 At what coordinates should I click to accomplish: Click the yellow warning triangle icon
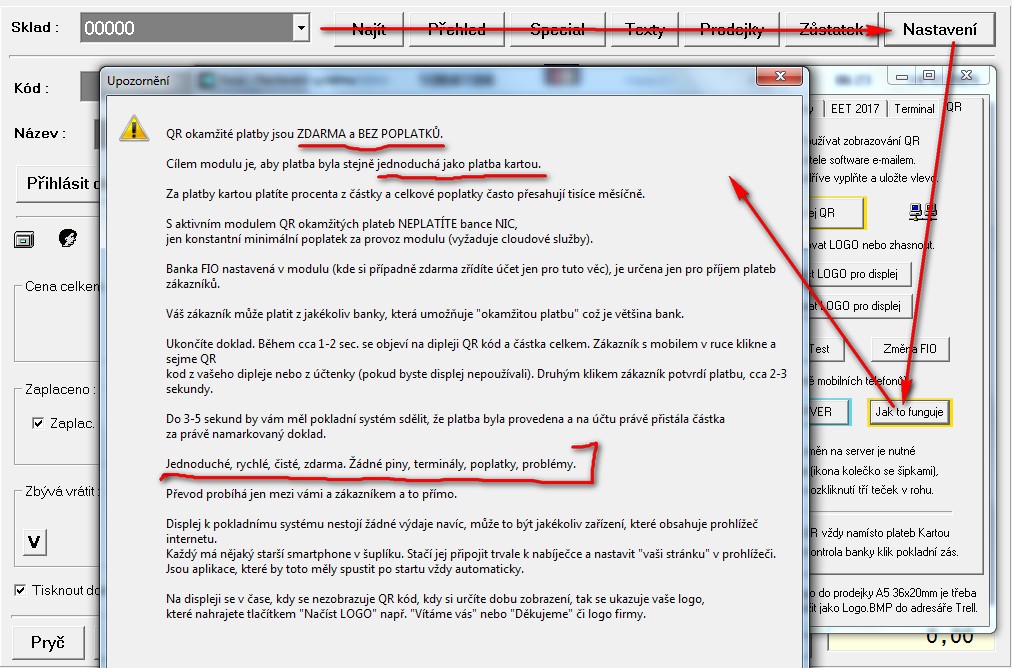(133, 128)
